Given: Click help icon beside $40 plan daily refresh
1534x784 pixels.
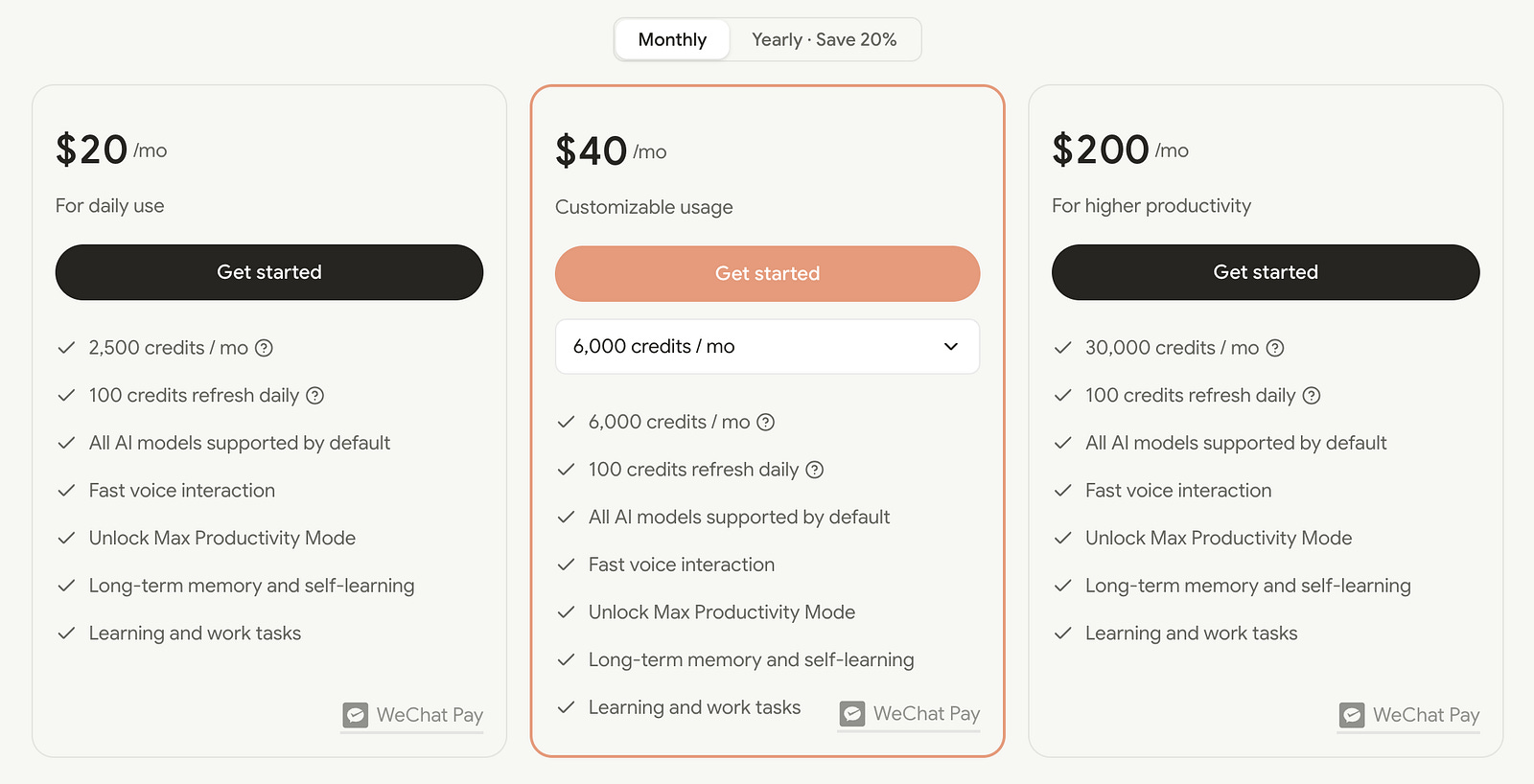Looking at the screenshot, I should pyautogui.click(x=814, y=470).
